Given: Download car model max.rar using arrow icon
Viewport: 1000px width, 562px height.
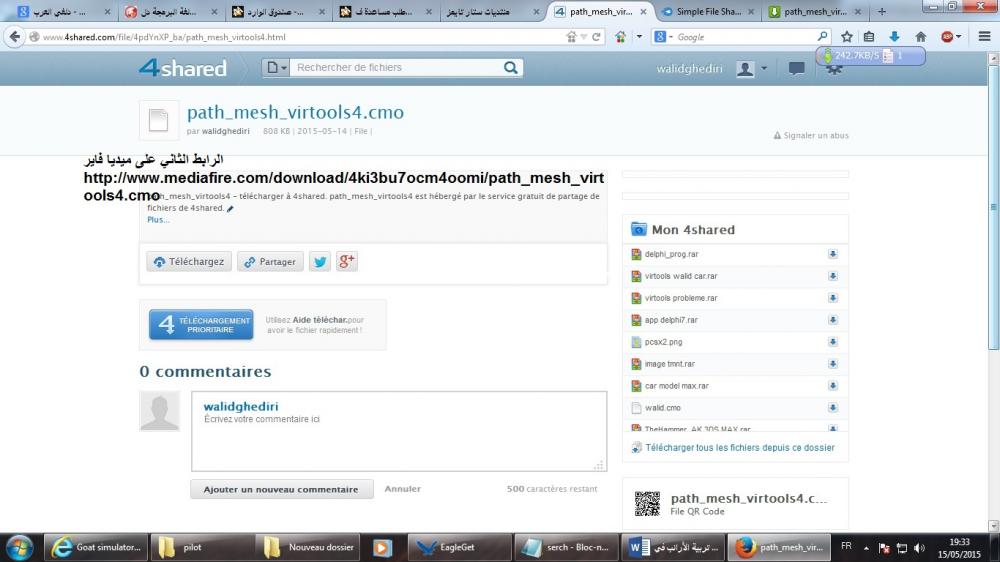Looking at the screenshot, I should pos(832,386).
